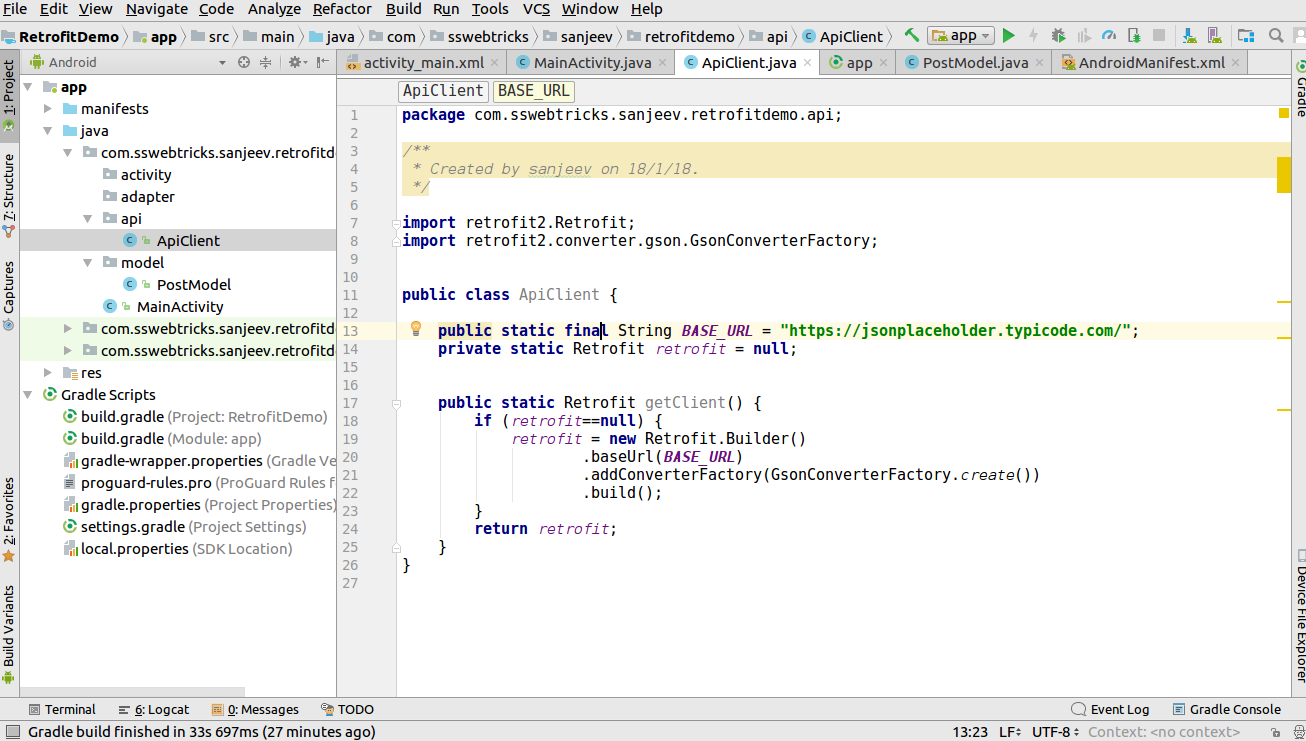The height and width of the screenshot is (741, 1306).
Task: Close the ApiClient.java tab
Action: click(x=808, y=62)
